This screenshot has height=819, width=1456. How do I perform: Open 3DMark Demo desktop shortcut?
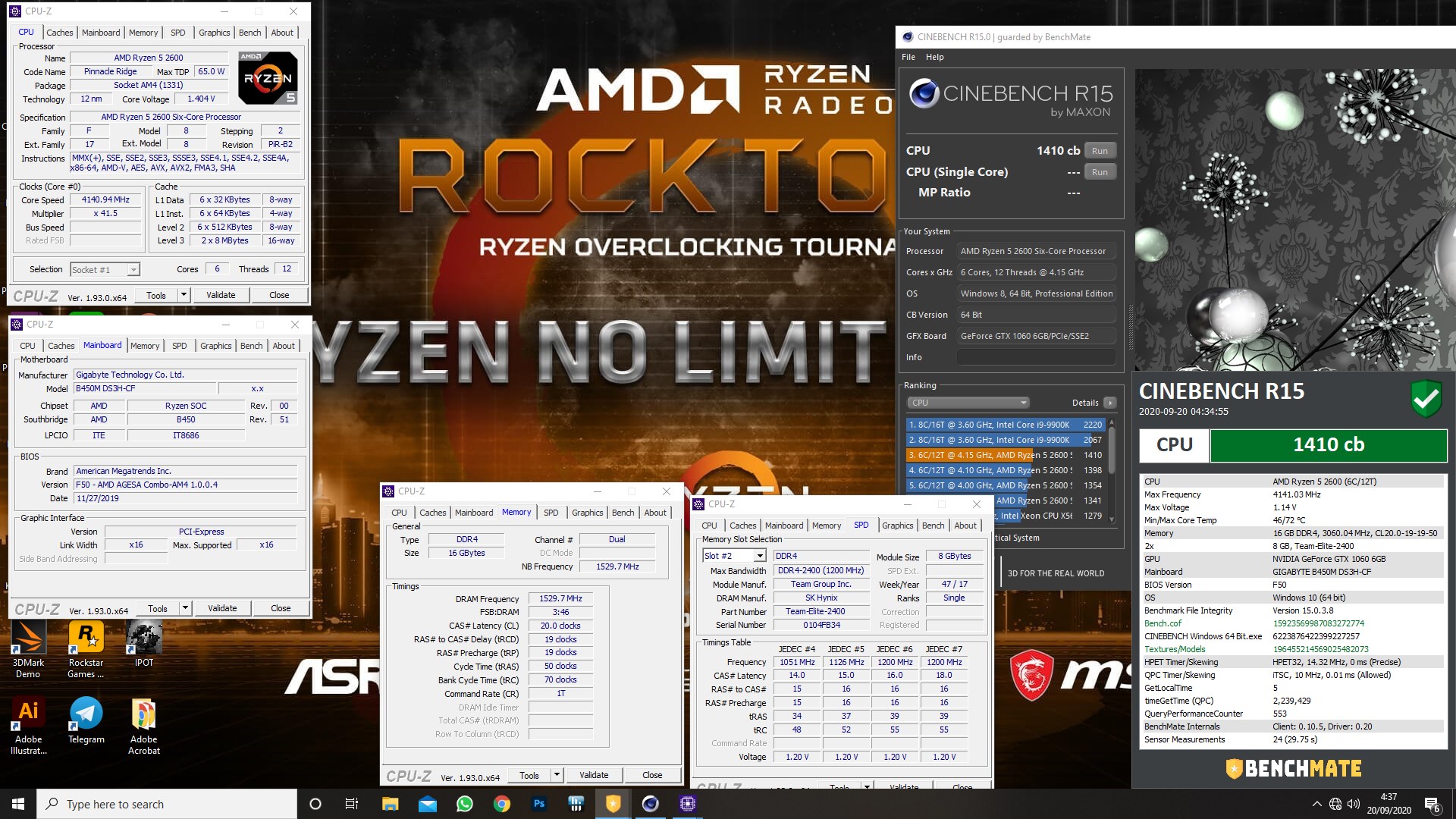[x=28, y=649]
